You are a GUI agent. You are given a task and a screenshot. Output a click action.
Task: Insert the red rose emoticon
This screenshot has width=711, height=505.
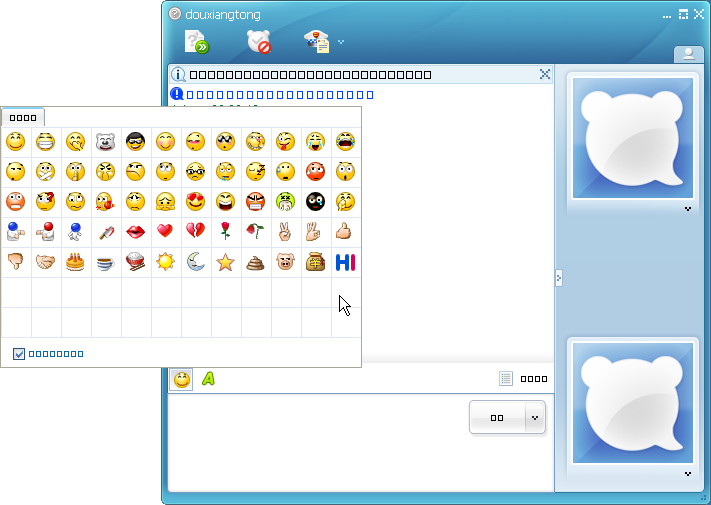tap(226, 232)
